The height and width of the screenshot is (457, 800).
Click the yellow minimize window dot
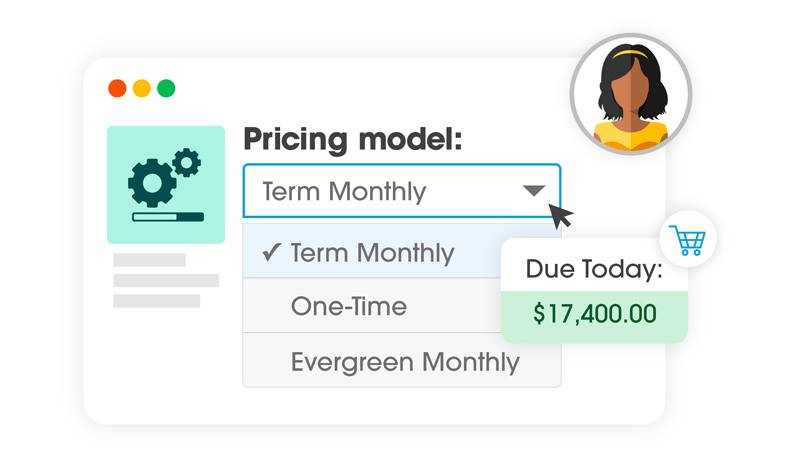click(x=142, y=88)
